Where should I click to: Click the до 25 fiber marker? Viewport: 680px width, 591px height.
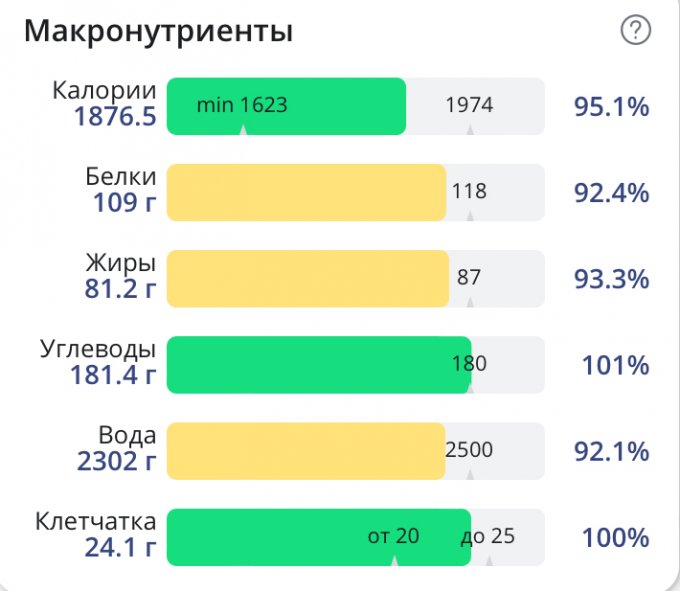coord(488,536)
